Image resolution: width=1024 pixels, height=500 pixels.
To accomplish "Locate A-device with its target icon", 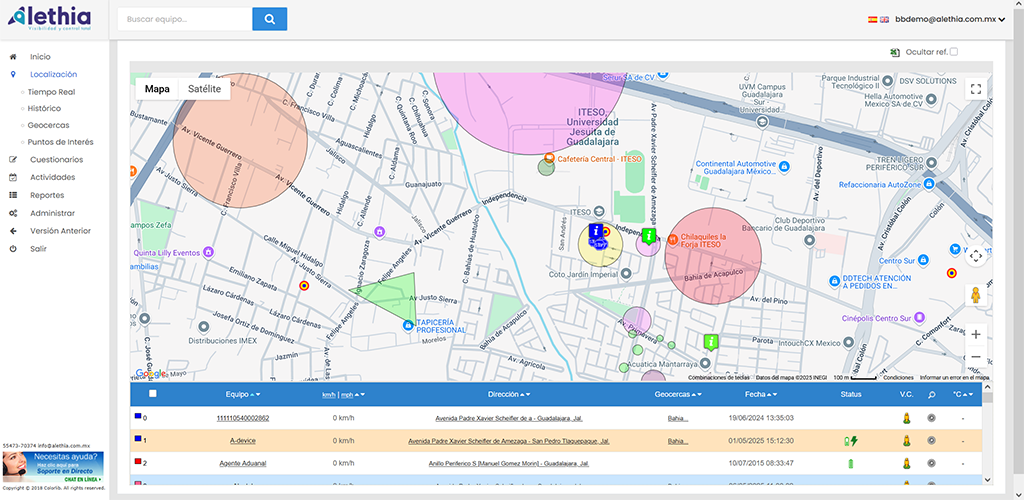I will pos(931,441).
